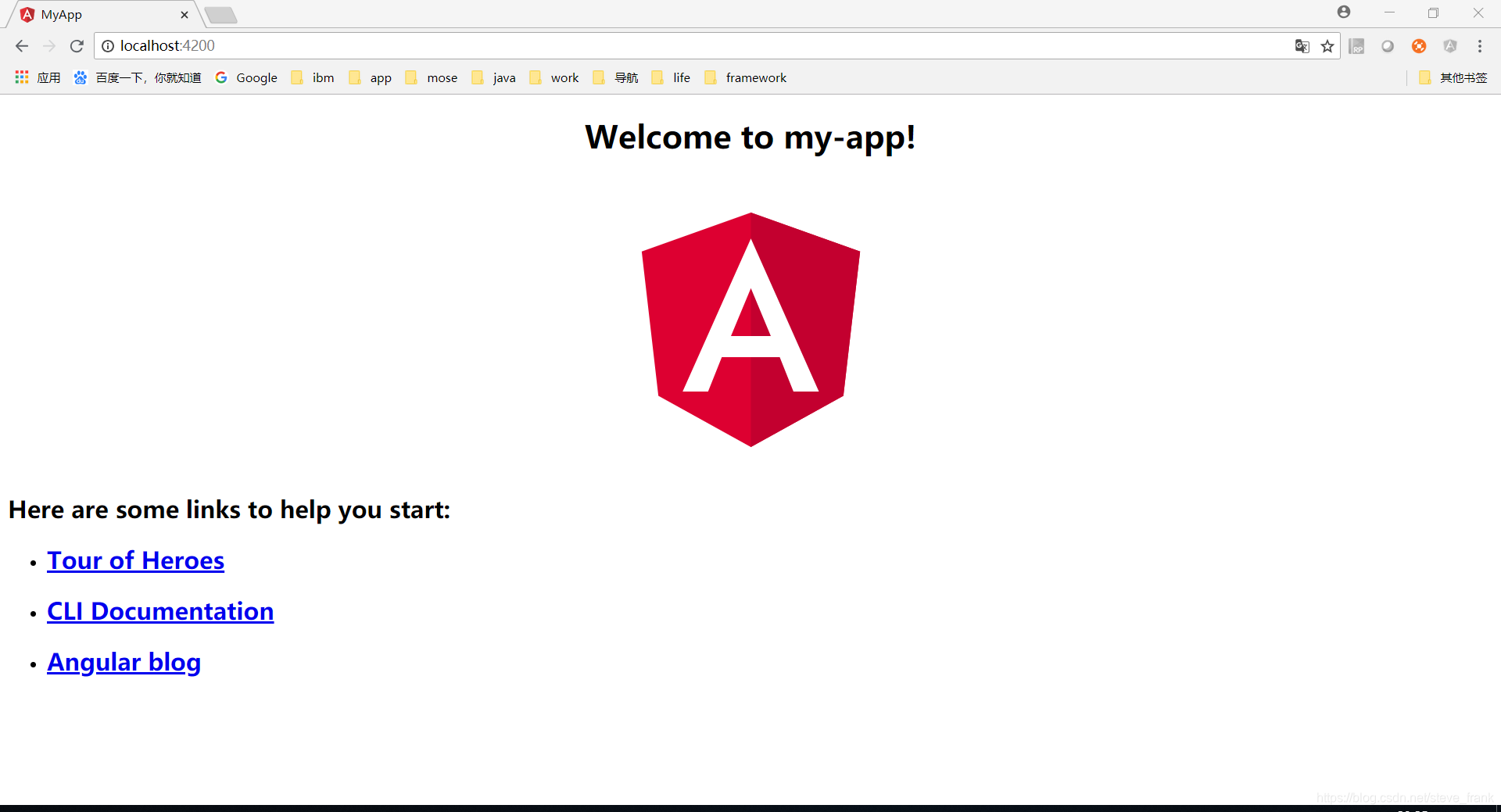This screenshot has height=812, width=1501.
Task: Open site information icon beside localhost
Action: pyautogui.click(x=108, y=46)
